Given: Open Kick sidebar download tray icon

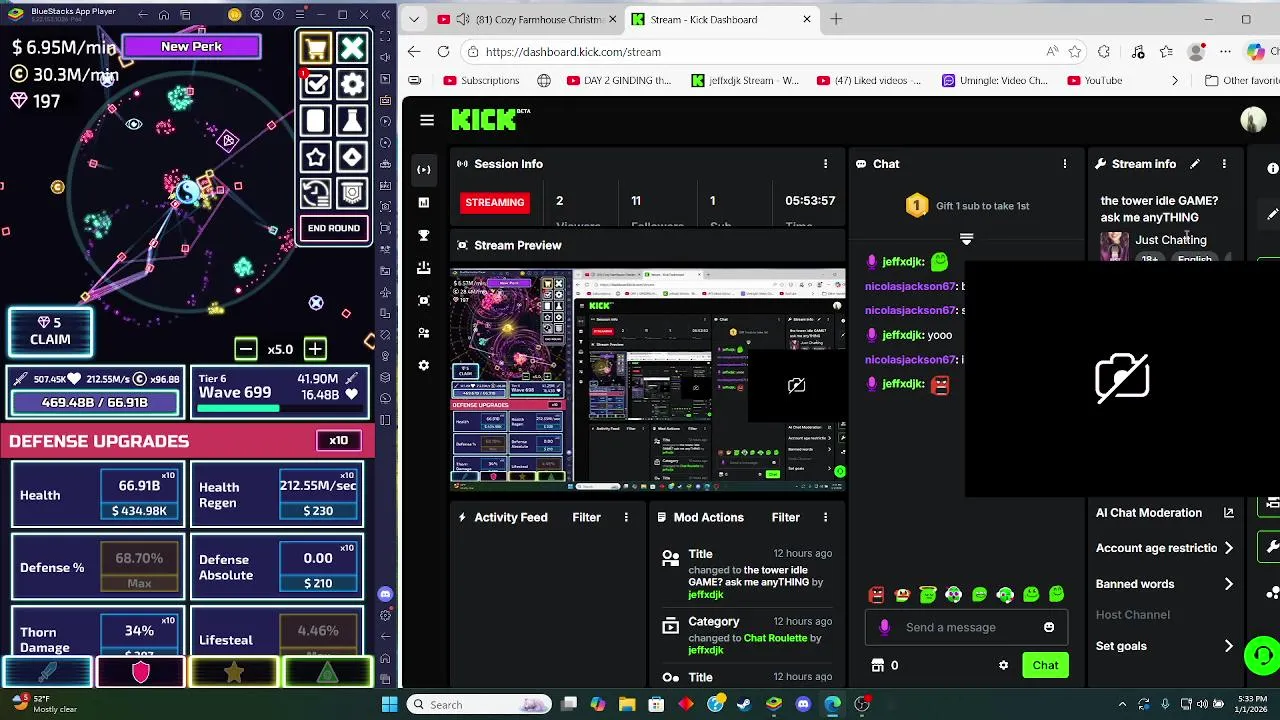Looking at the screenshot, I should coord(424,268).
